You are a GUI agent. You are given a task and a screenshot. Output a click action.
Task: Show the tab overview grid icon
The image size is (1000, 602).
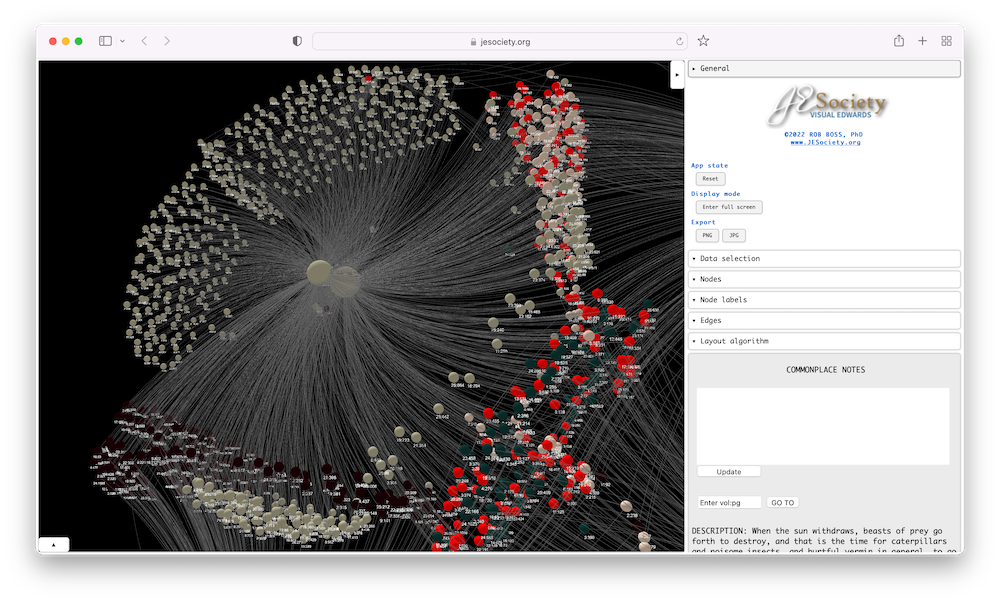point(946,41)
